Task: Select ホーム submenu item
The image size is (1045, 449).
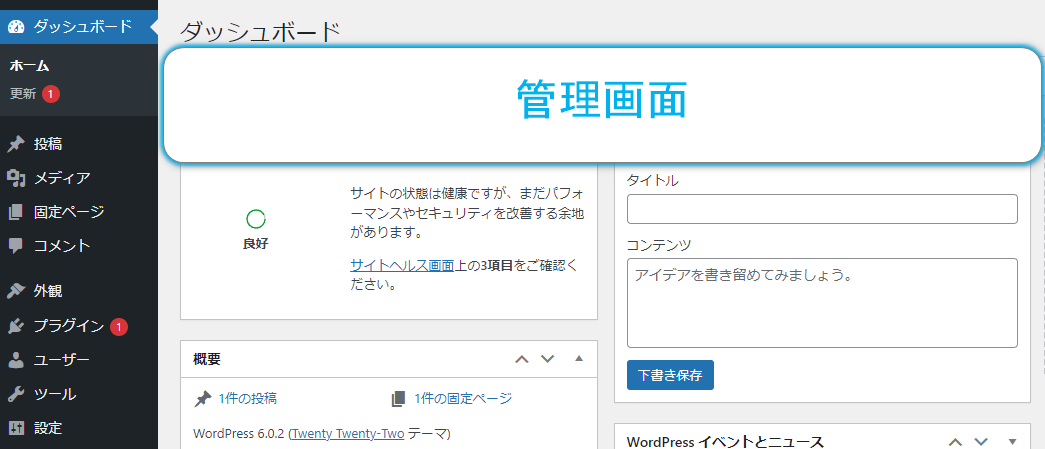Action: click(30, 66)
